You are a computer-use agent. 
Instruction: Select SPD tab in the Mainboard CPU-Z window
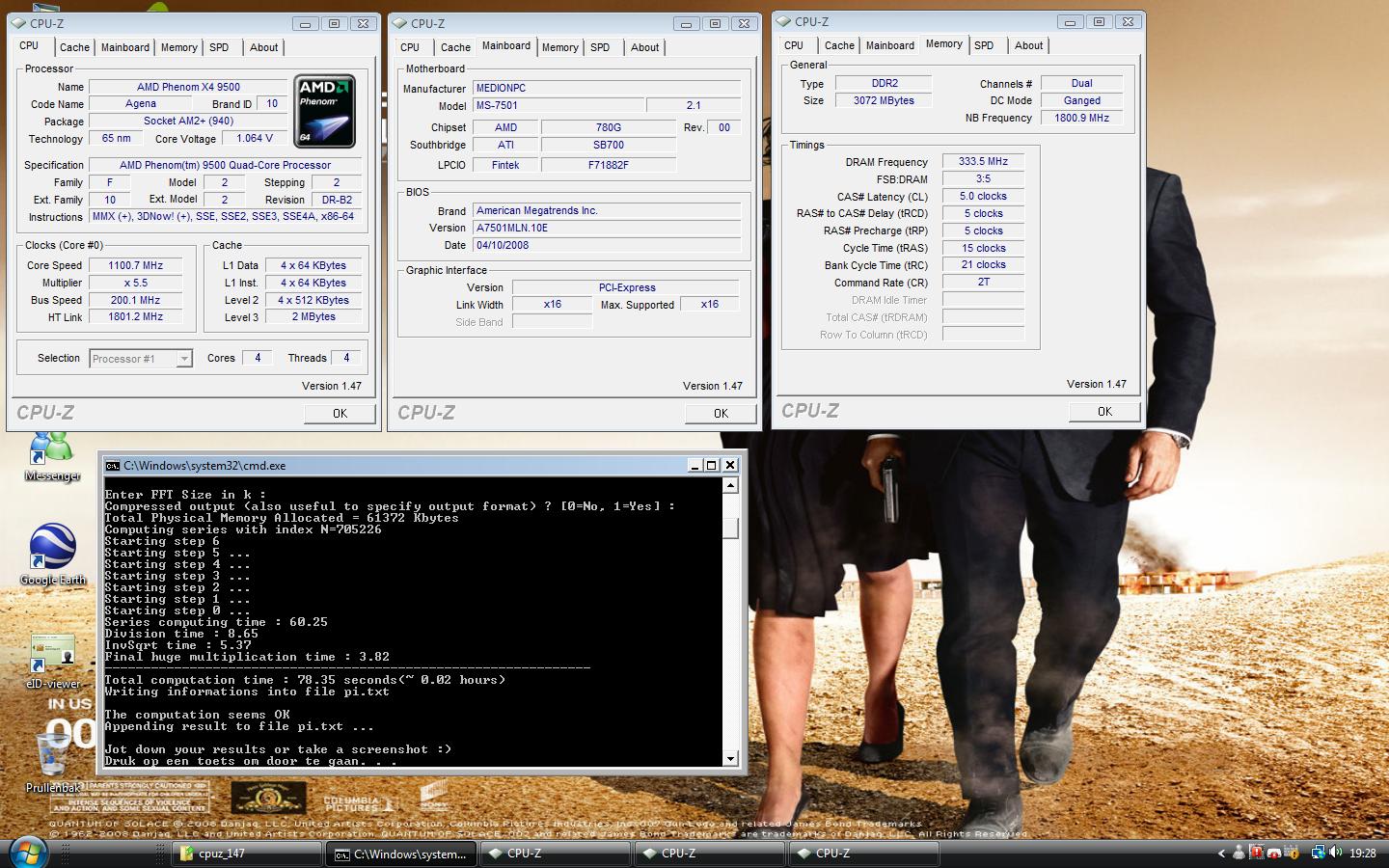(x=600, y=47)
